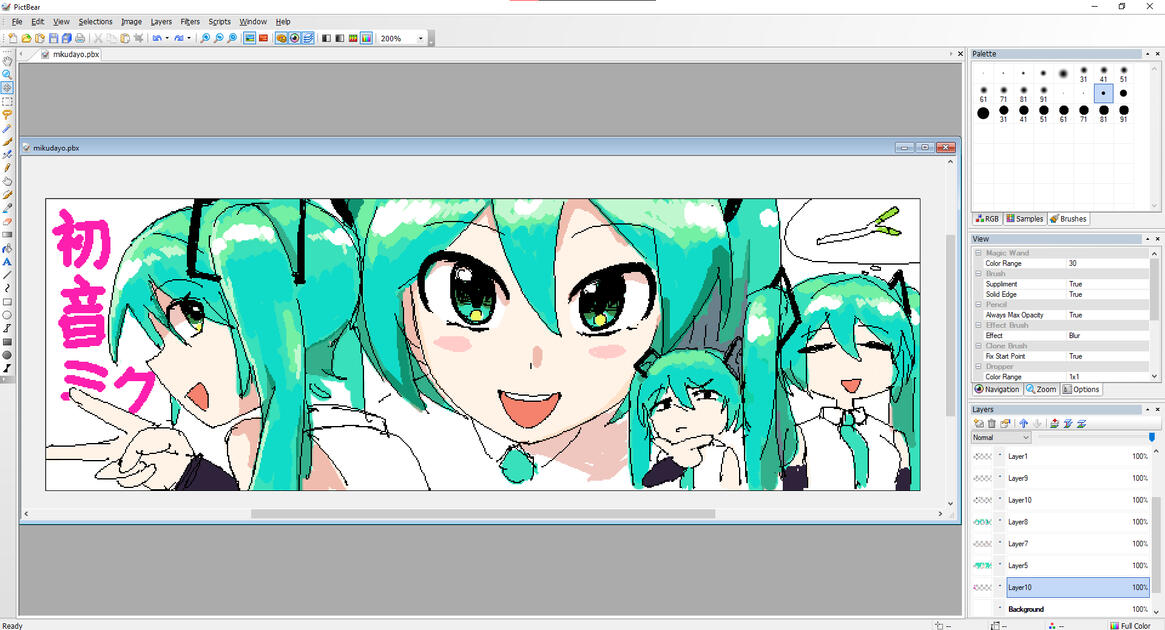Click the Save file toolbar icon

click(54, 38)
